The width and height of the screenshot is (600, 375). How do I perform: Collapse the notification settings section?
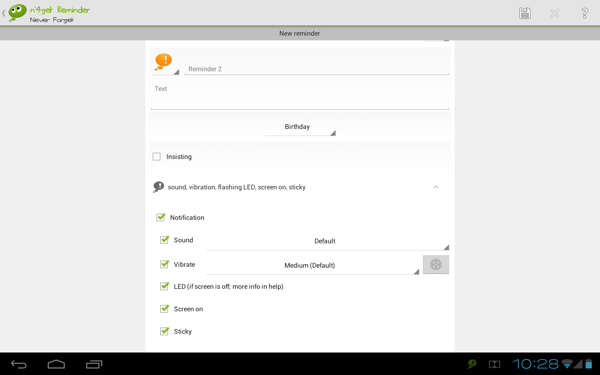(x=436, y=187)
